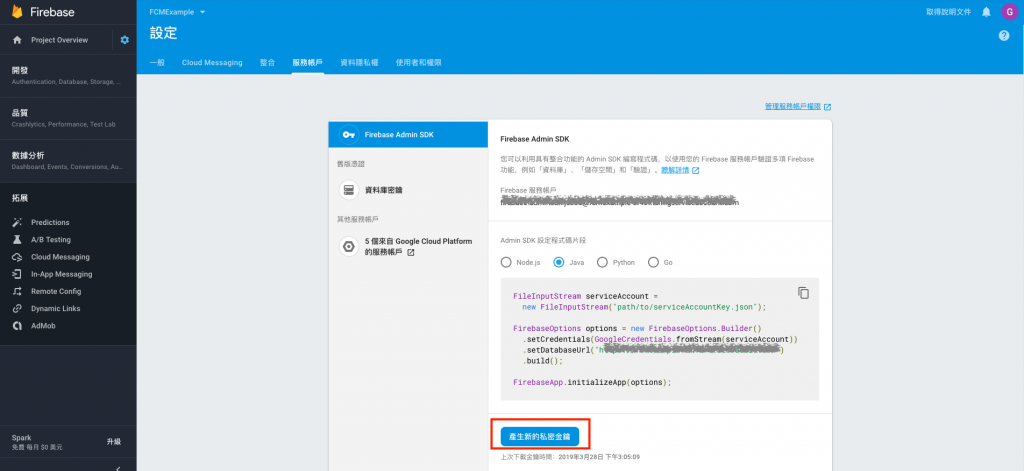
Task: Open the notifications bell
Action: (986, 12)
